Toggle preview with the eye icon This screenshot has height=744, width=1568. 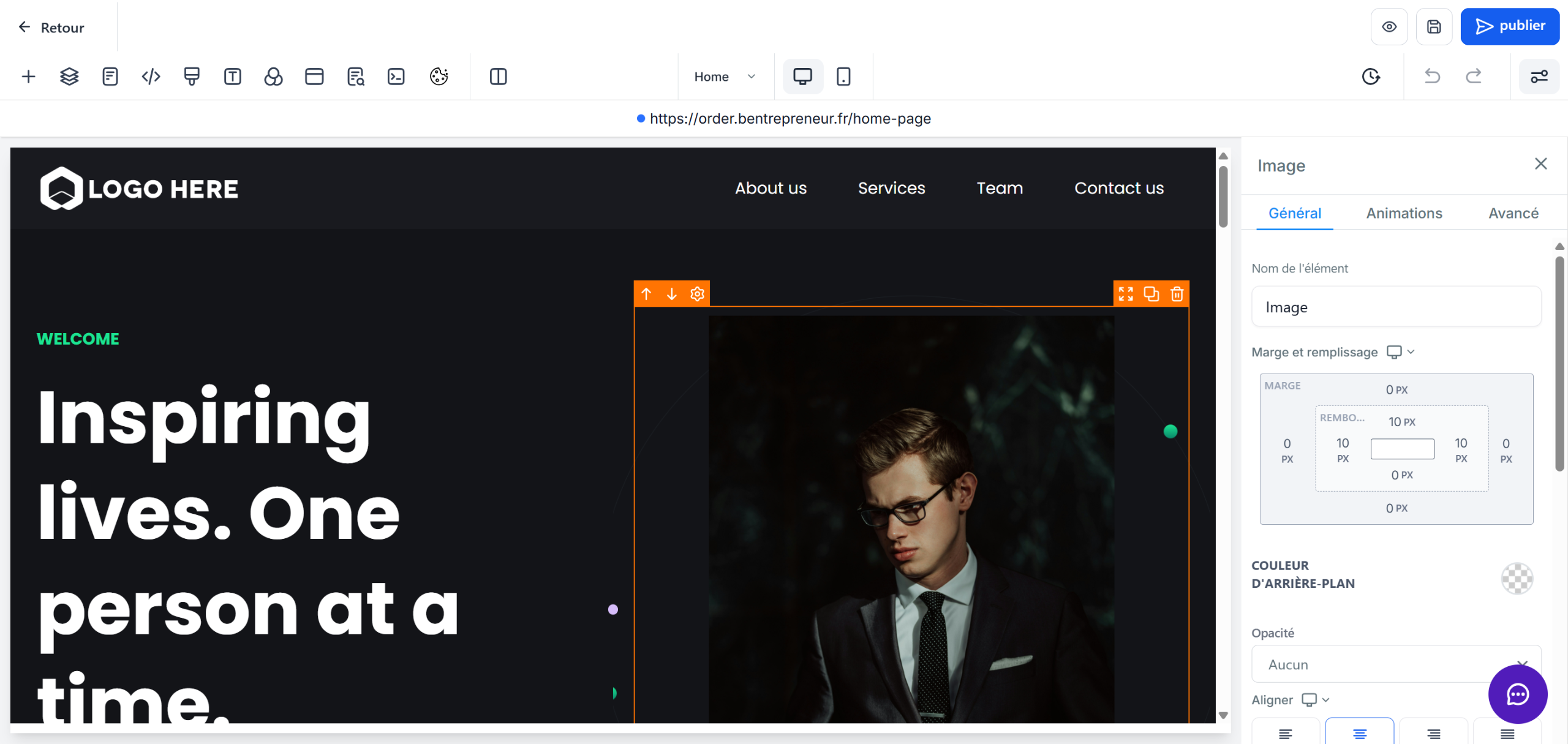(x=1389, y=27)
